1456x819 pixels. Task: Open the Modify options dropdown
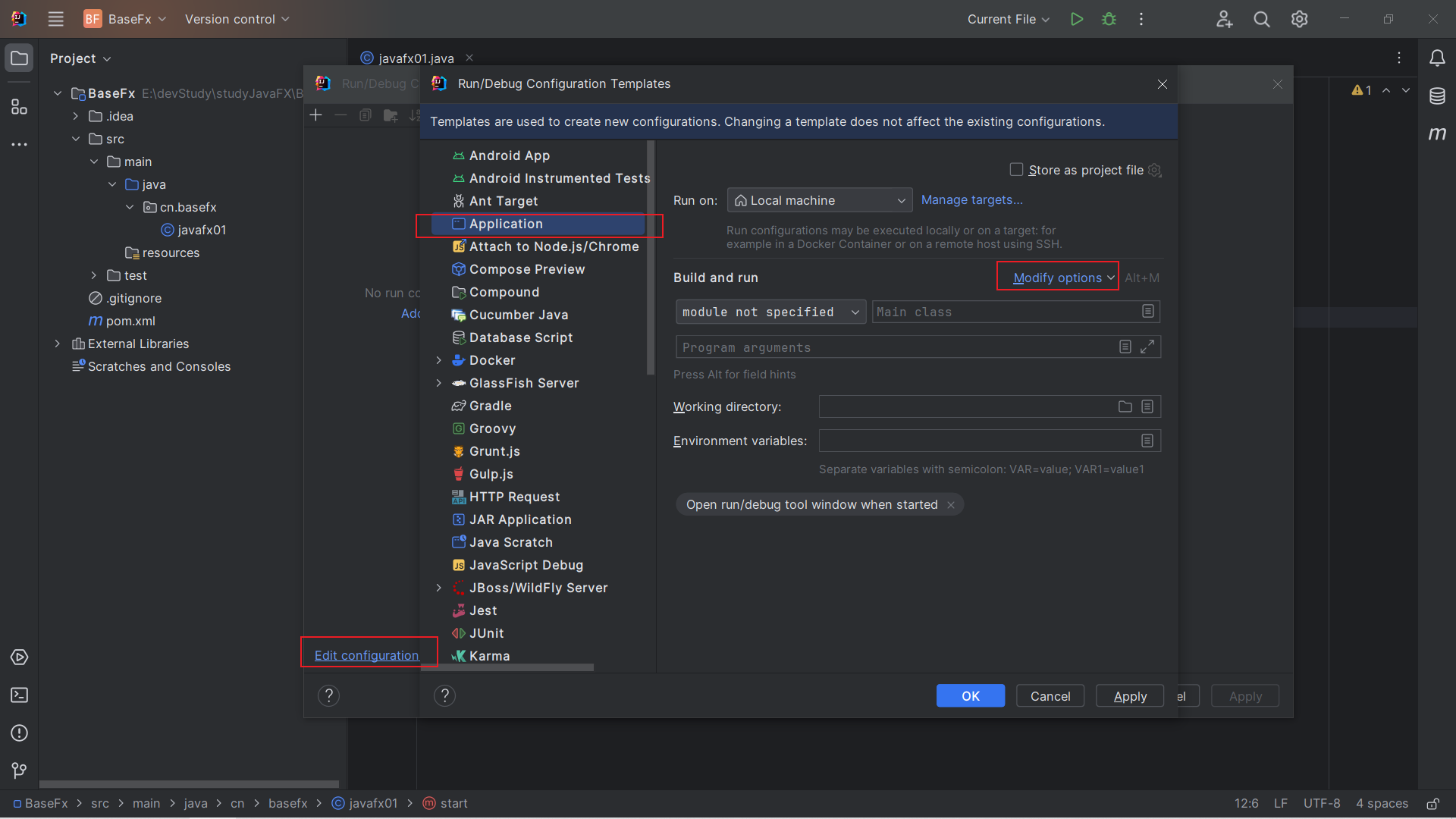pyautogui.click(x=1064, y=278)
